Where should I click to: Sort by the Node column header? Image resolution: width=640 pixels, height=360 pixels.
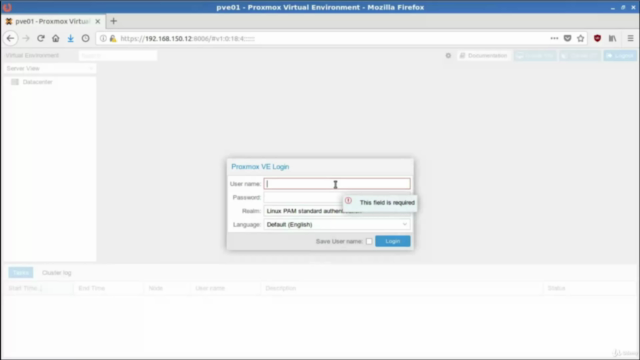tap(167, 288)
